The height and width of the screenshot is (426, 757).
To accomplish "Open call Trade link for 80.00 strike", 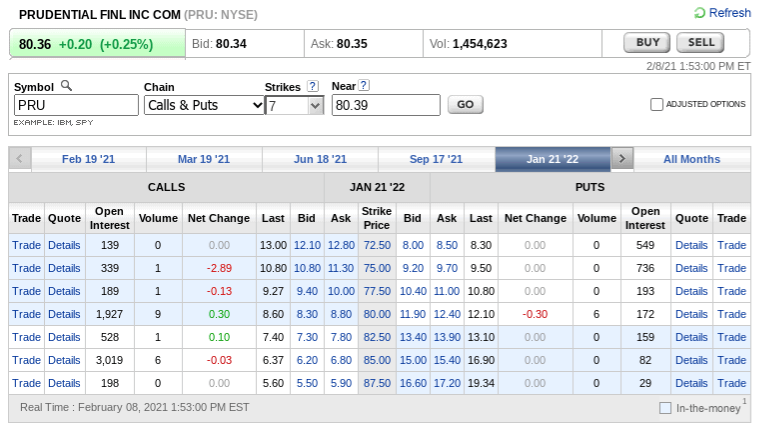I will click(x=27, y=314).
